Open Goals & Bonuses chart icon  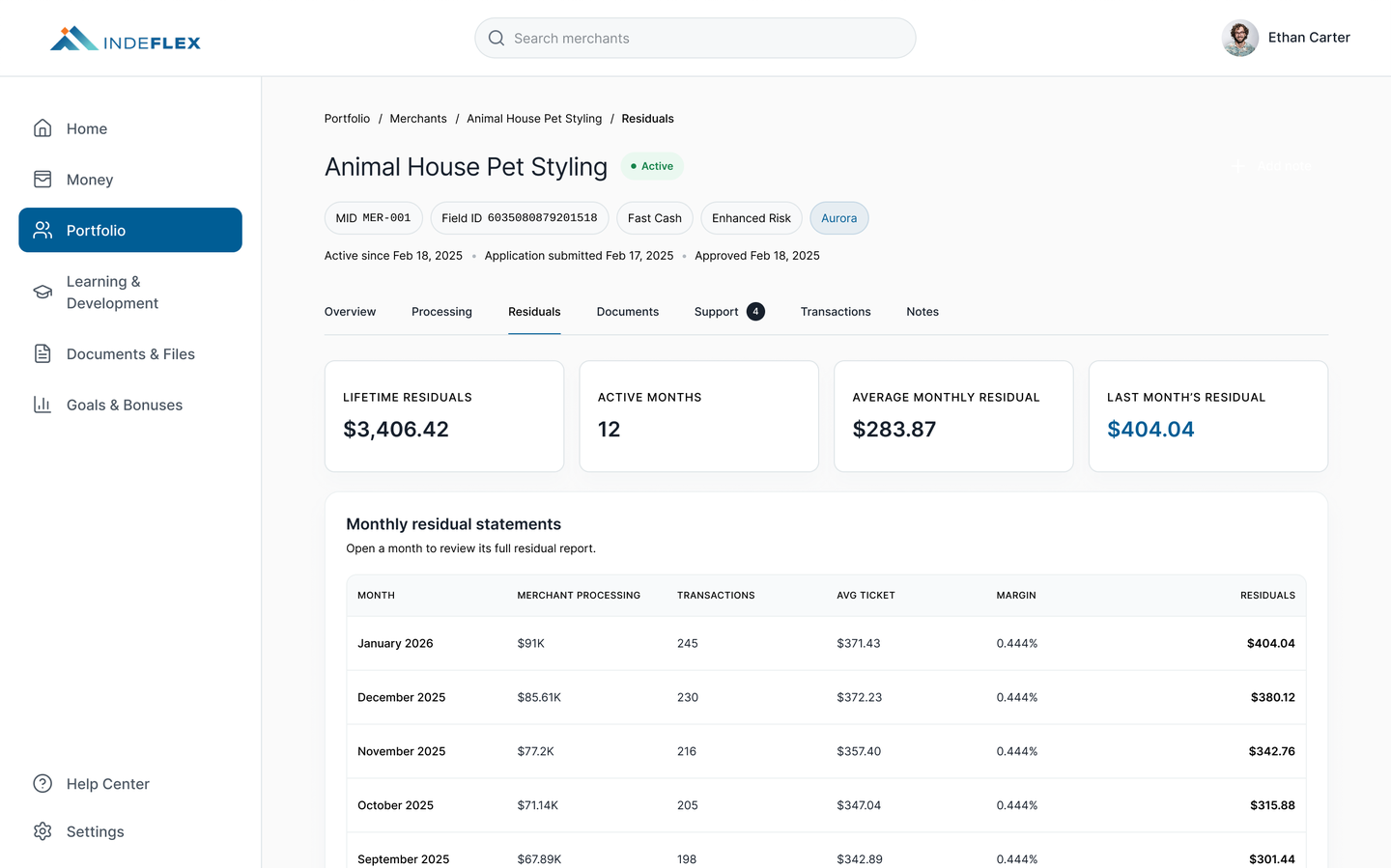pos(43,405)
